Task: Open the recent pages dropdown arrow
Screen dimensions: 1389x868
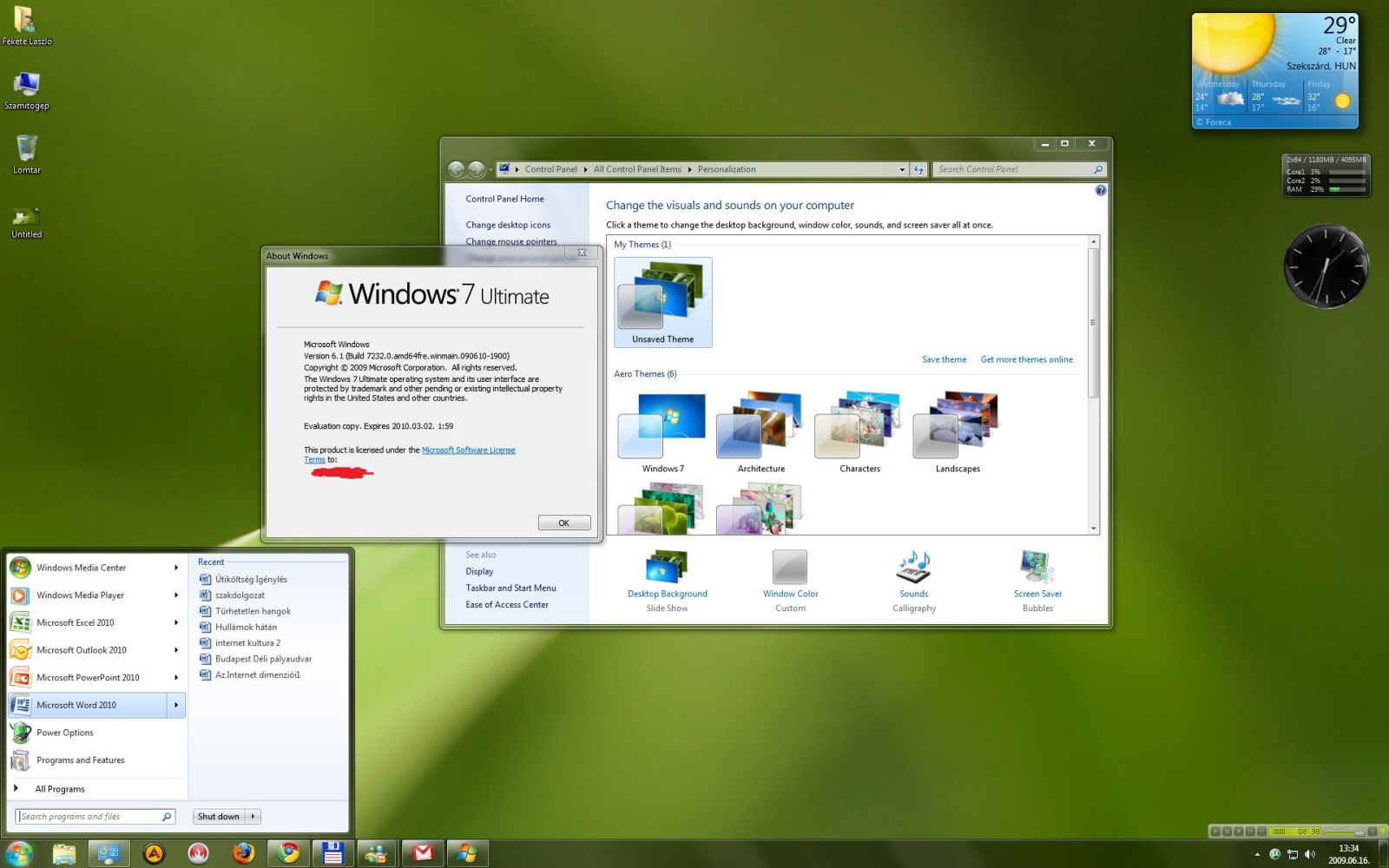Action: pos(491,169)
